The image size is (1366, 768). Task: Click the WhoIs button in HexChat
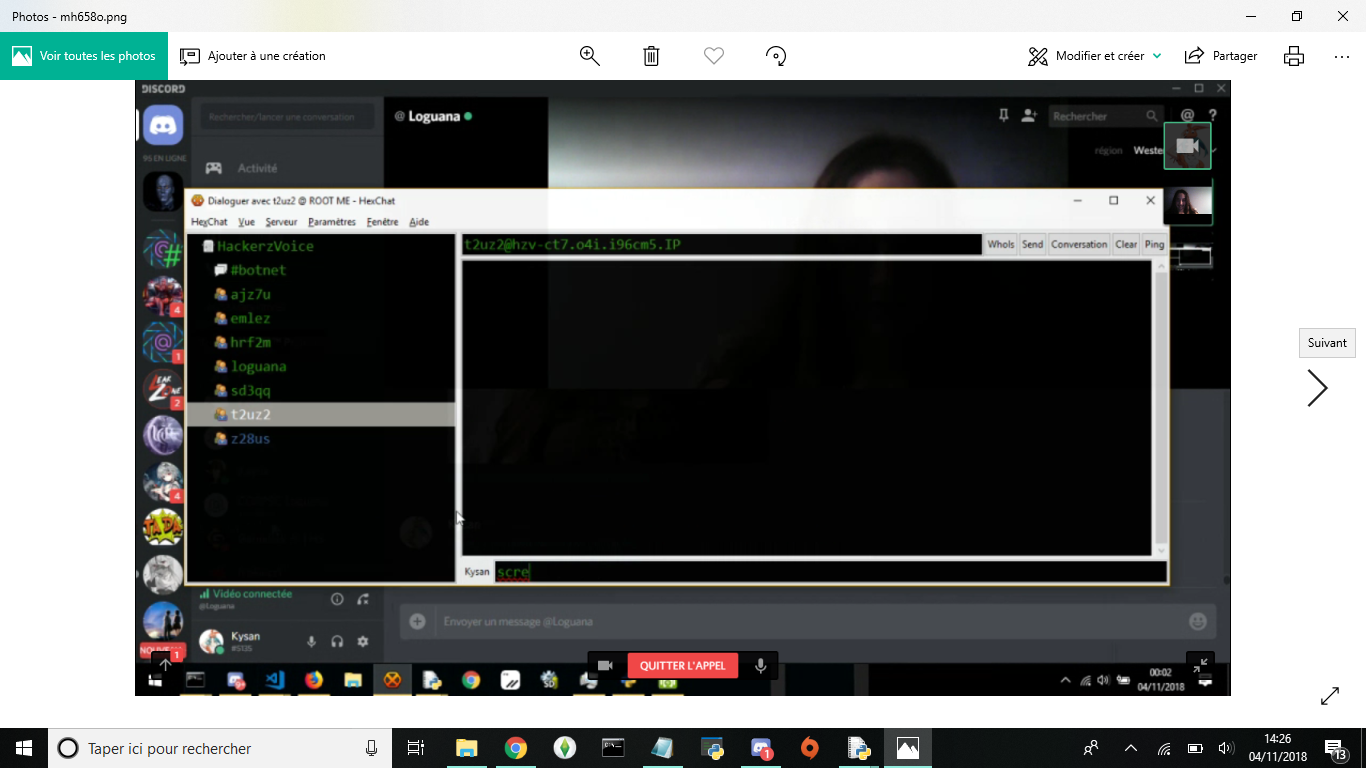click(1000, 244)
